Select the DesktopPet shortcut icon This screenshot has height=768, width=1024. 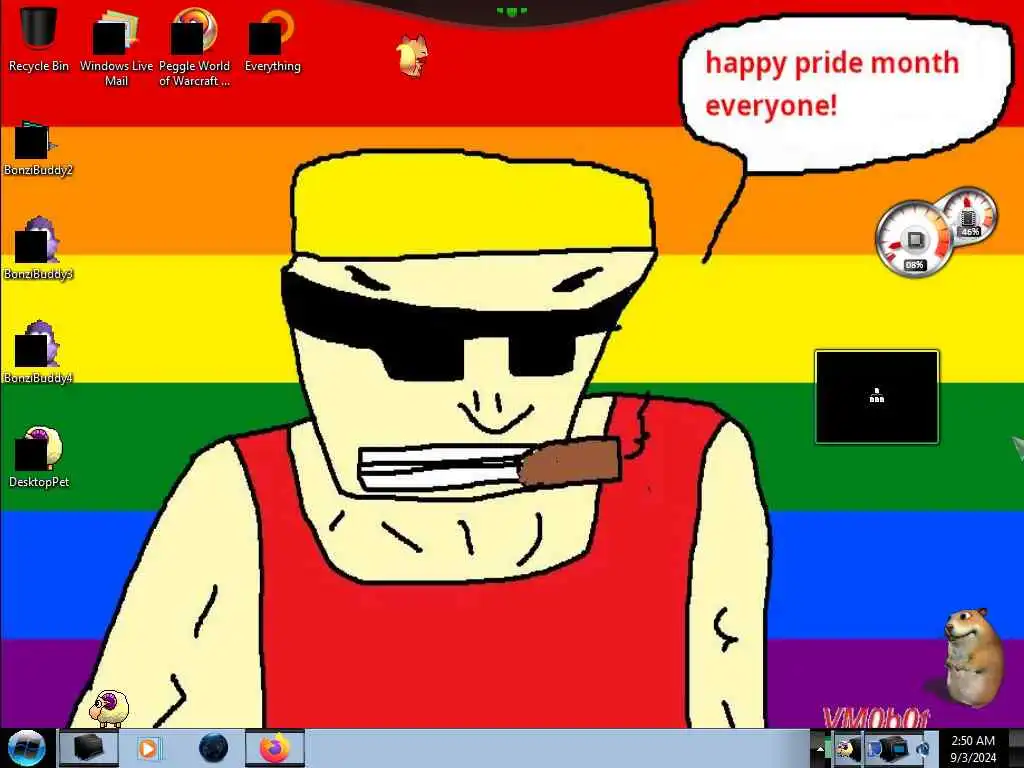click(39, 457)
